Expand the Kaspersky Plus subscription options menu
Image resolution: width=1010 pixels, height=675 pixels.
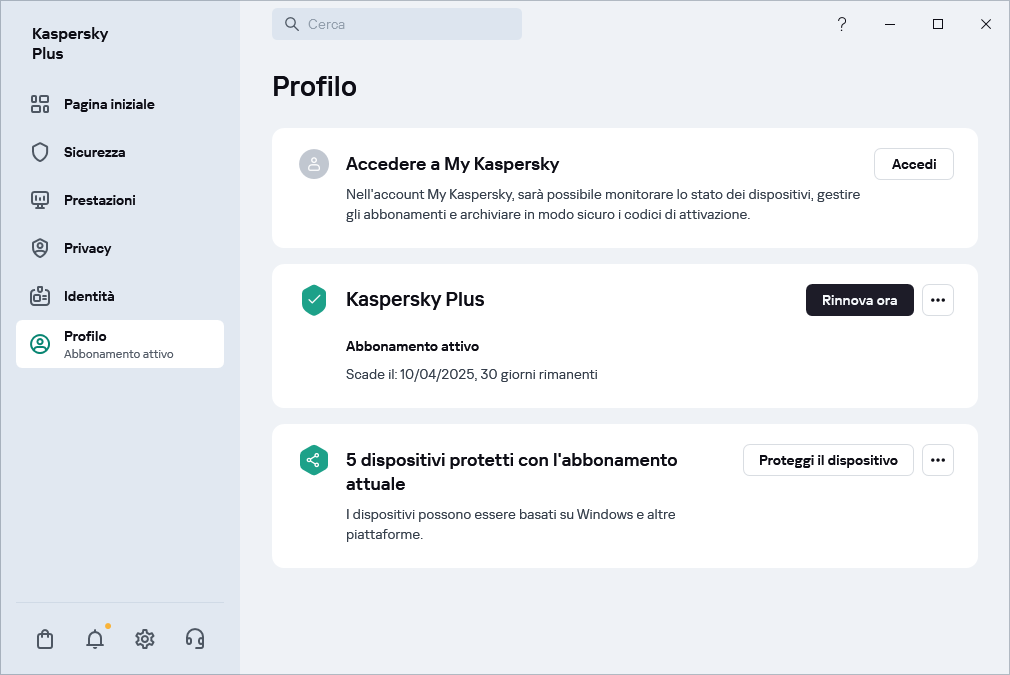(938, 300)
